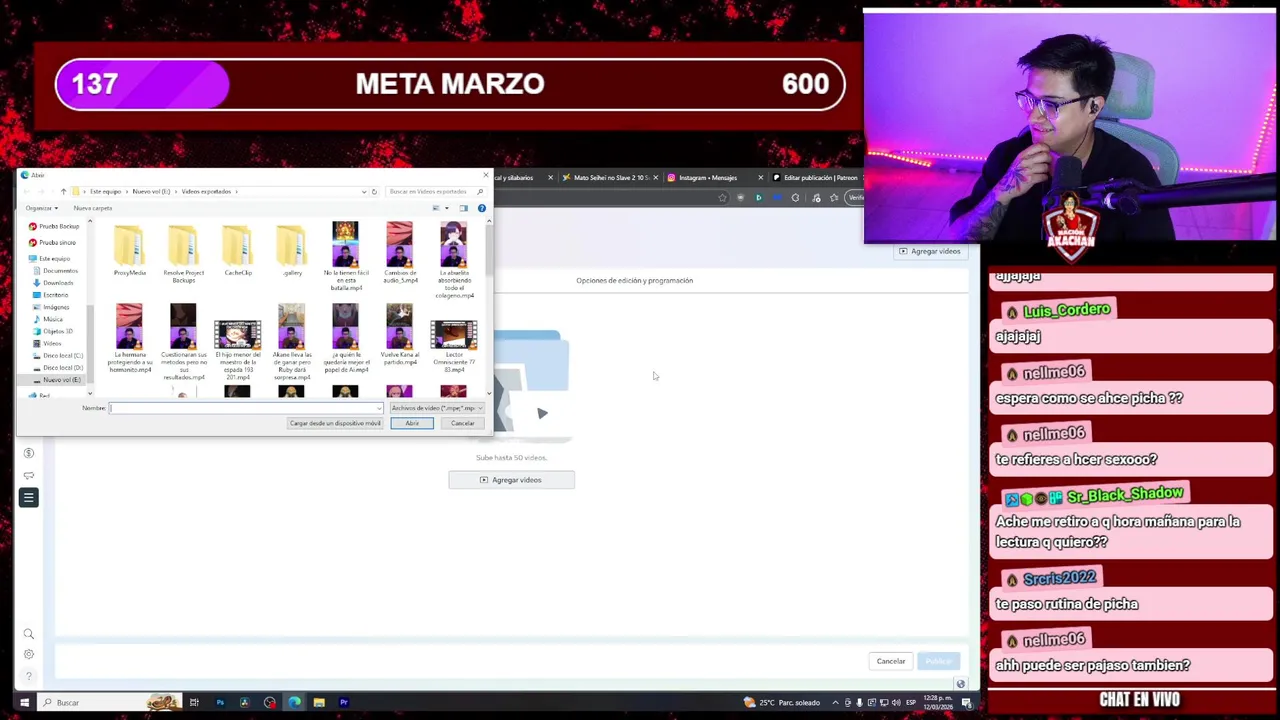Select video 'La abuelita absorbiendo todo el colageno.mp4'
This screenshot has height=720, width=1280.
pyautogui.click(x=453, y=260)
